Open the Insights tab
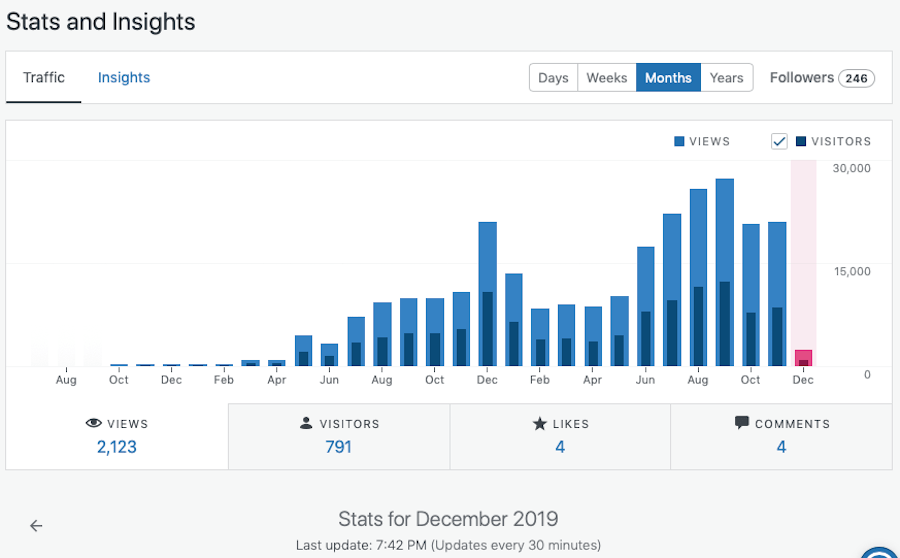This screenshot has height=558, width=900. click(124, 78)
